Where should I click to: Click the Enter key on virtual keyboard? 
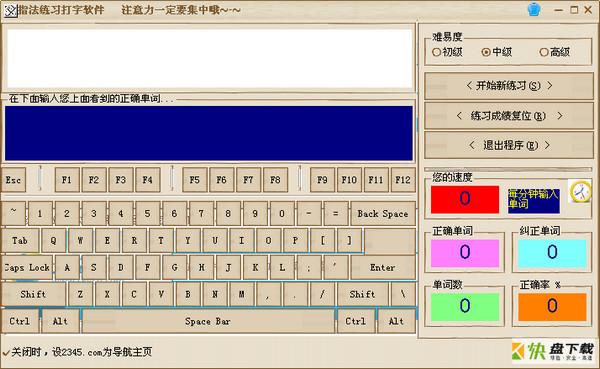[383, 268]
